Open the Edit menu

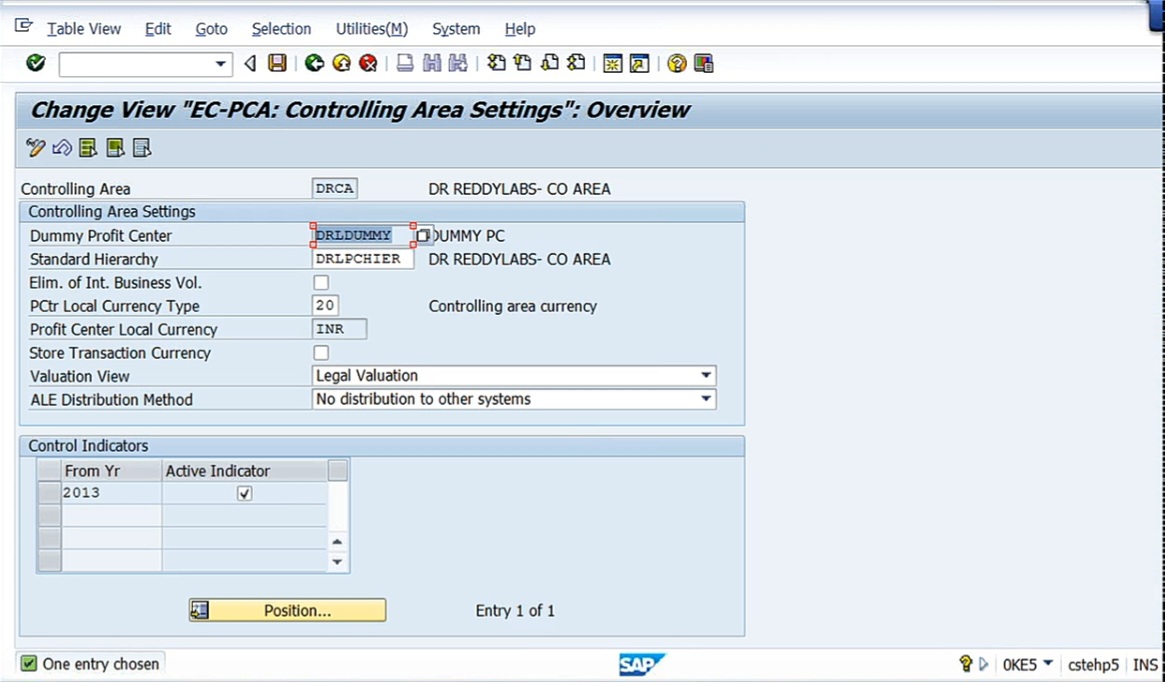[158, 29]
